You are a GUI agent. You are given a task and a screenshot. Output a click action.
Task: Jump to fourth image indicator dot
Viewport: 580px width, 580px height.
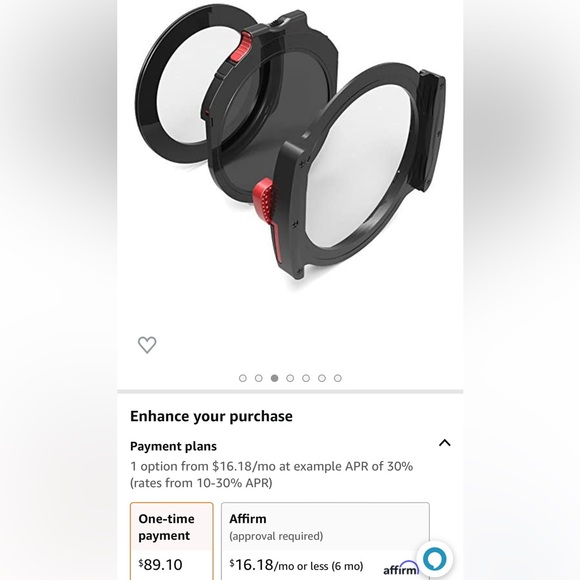[x=290, y=378]
